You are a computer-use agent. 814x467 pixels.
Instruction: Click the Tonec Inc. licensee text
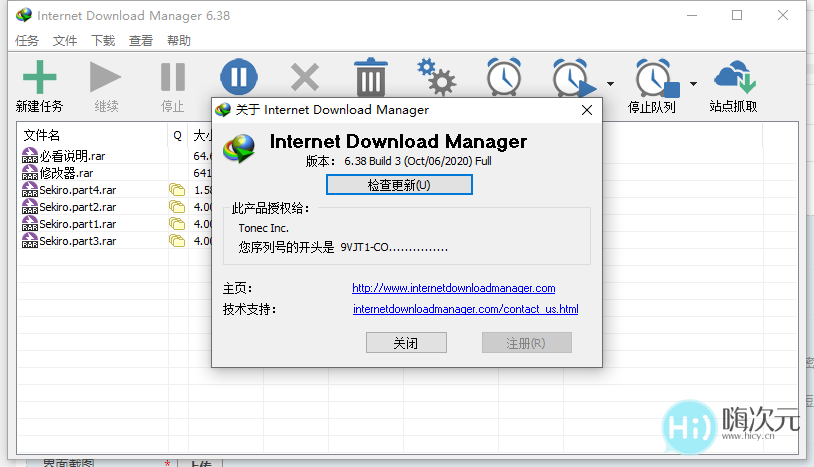tap(264, 228)
